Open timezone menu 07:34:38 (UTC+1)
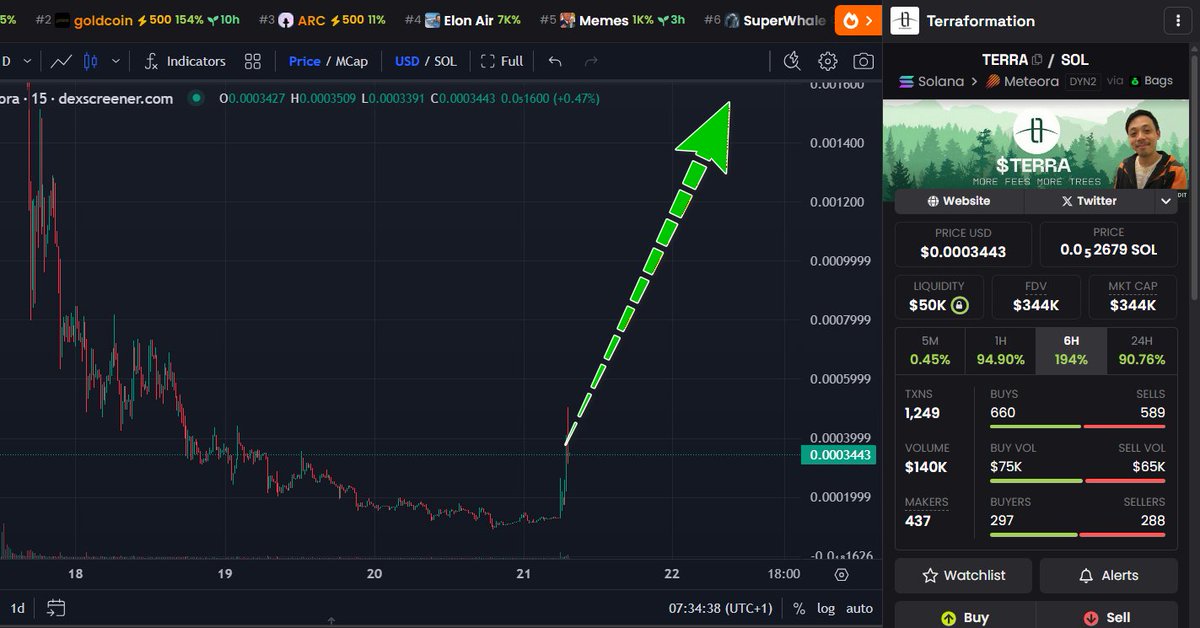The height and width of the screenshot is (628, 1200). (x=721, y=608)
